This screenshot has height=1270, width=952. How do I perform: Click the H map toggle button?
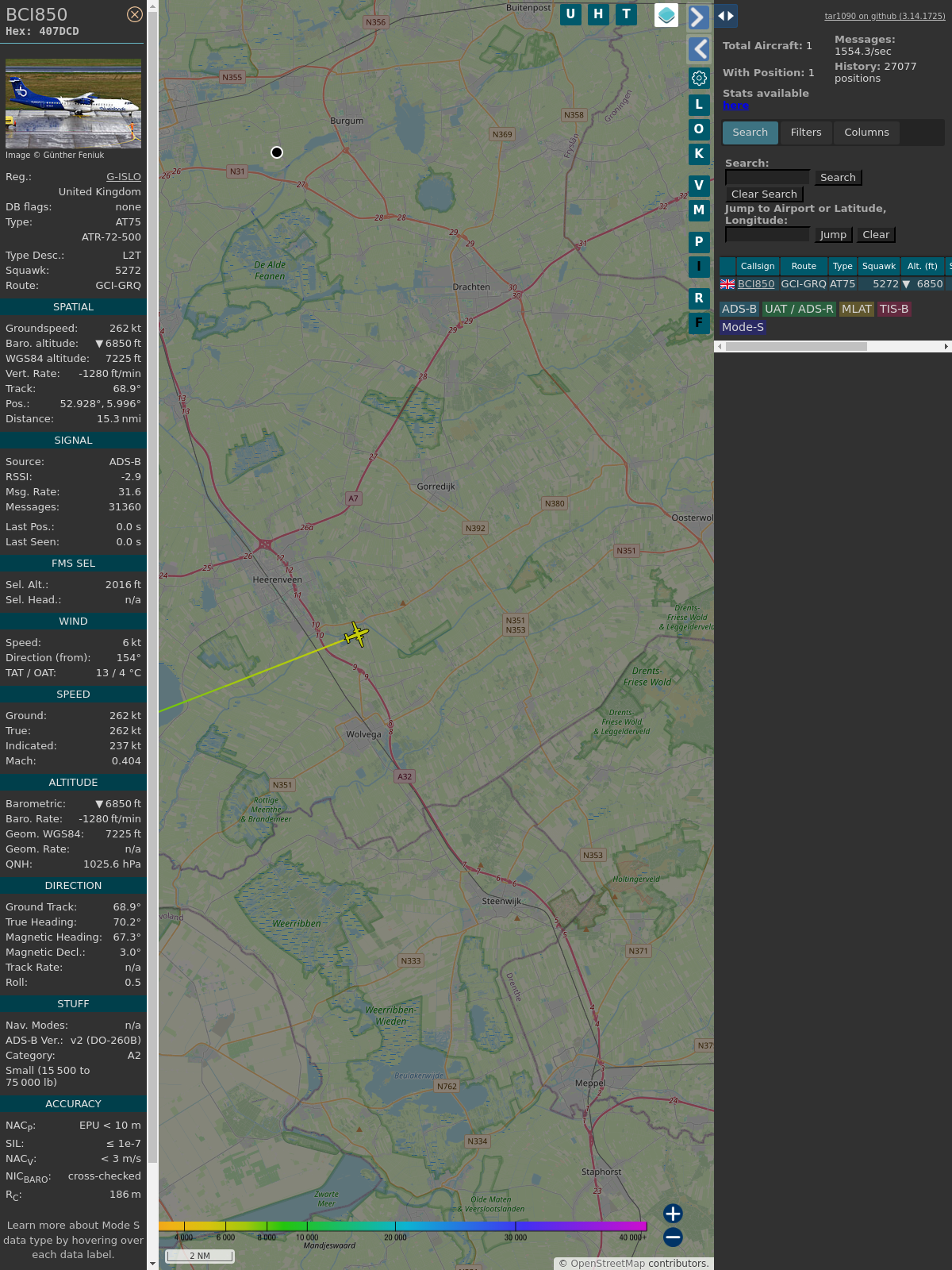click(x=598, y=14)
